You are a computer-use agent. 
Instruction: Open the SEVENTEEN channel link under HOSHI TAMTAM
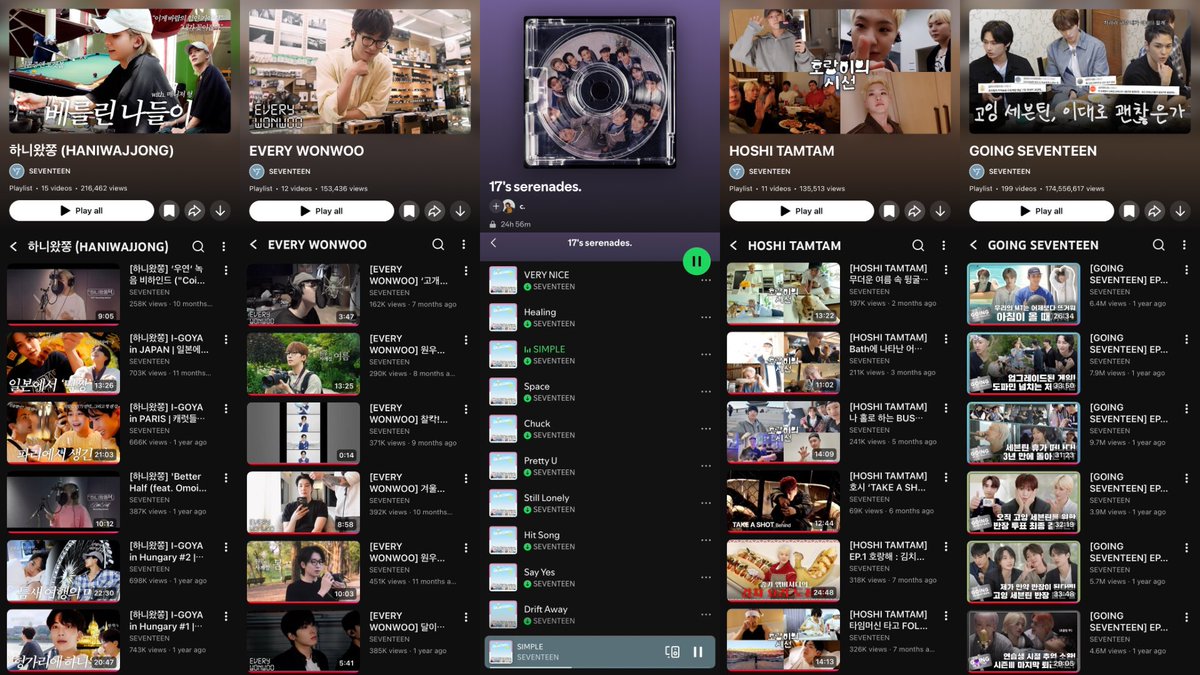tap(769, 171)
